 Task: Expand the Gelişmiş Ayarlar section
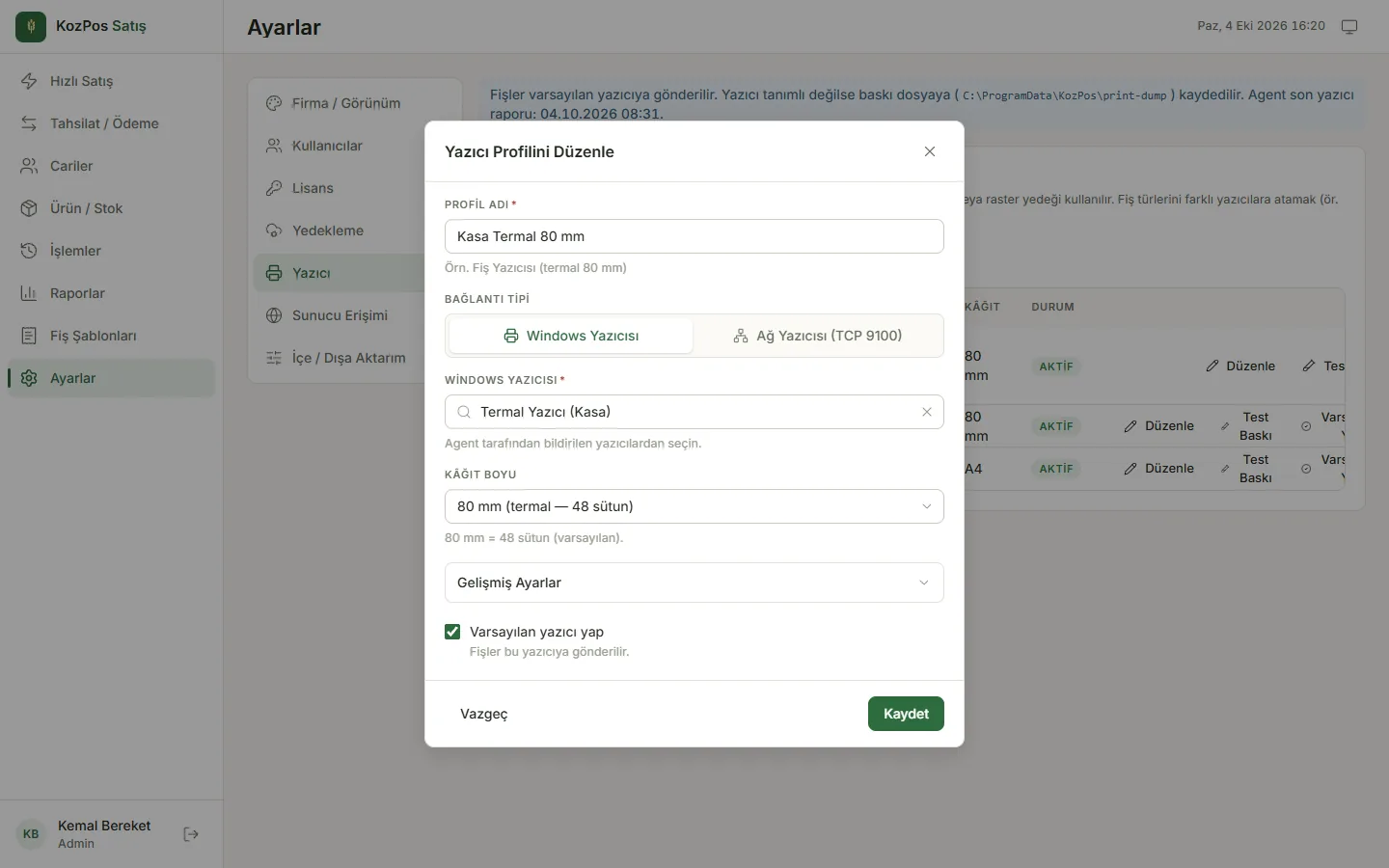click(x=694, y=583)
